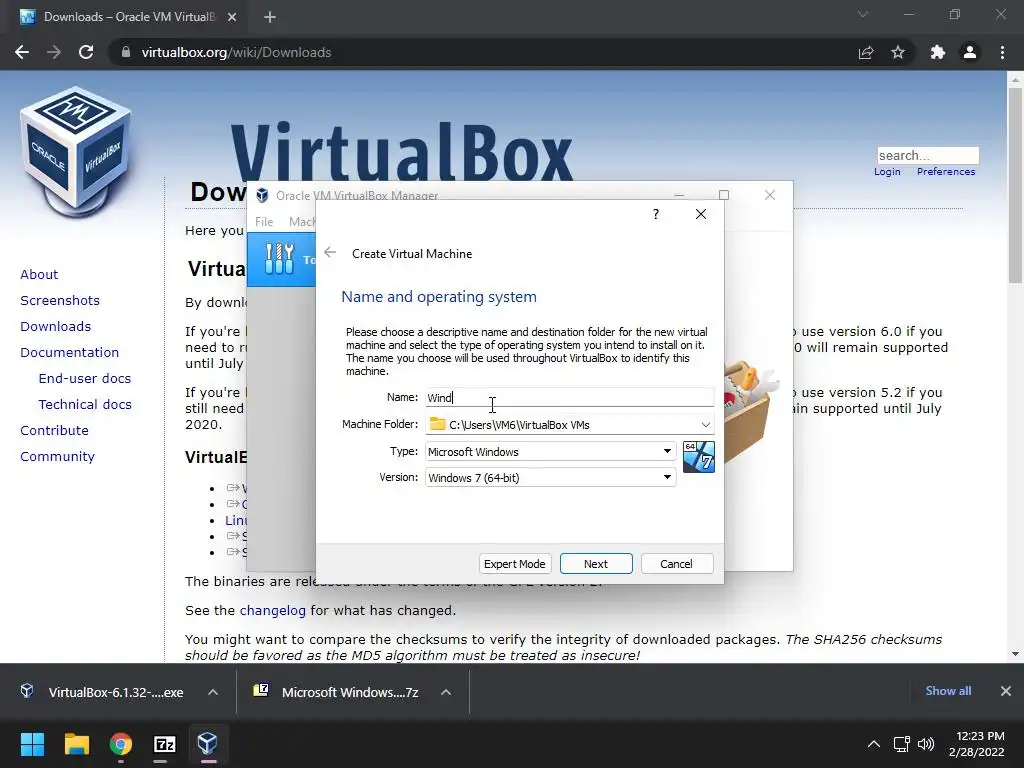Image resolution: width=1024 pixels, height=768 pixels.
Task: Click the network icon in system tray
Action: click(902, 744)
